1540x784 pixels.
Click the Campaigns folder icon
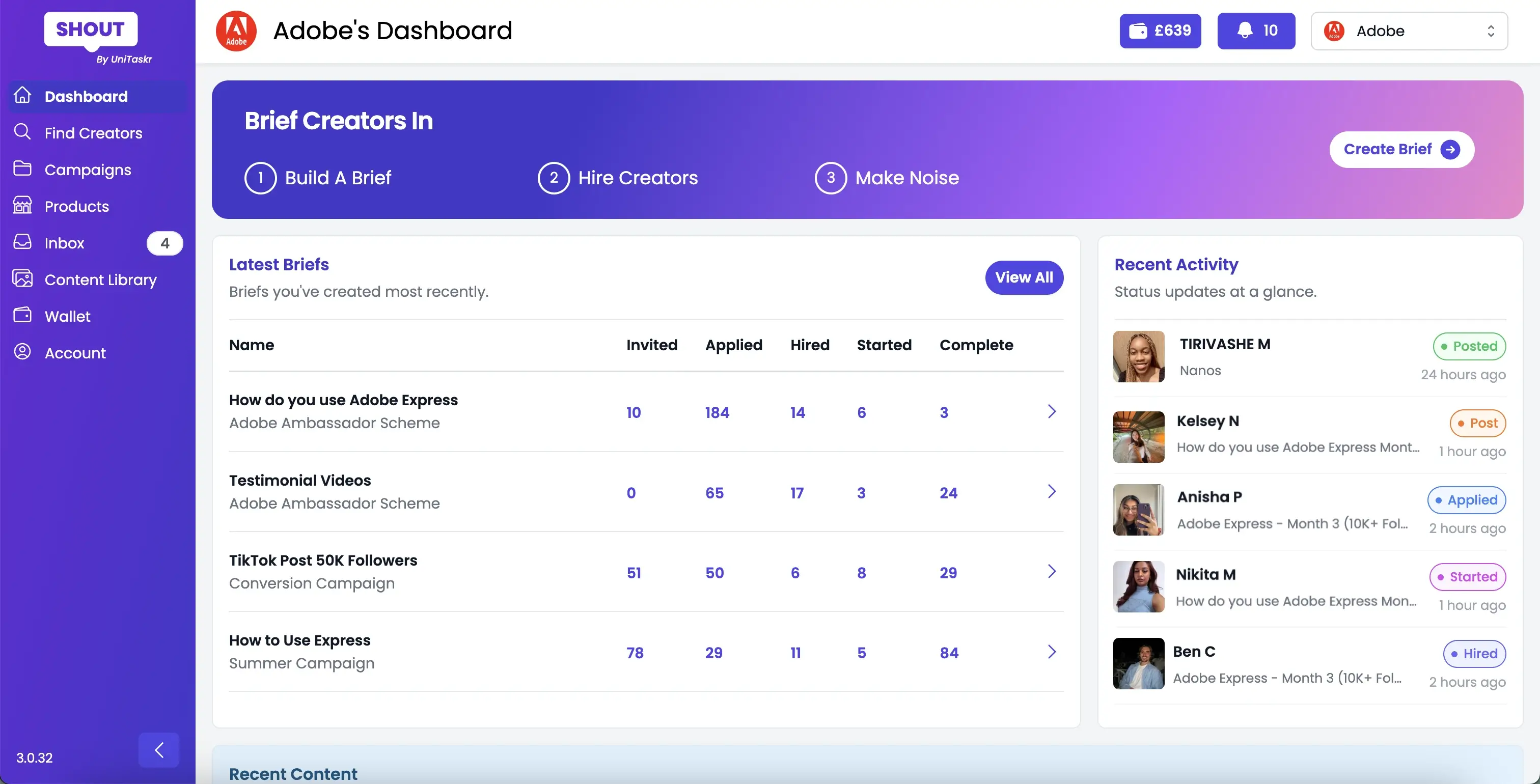[22, 169]
